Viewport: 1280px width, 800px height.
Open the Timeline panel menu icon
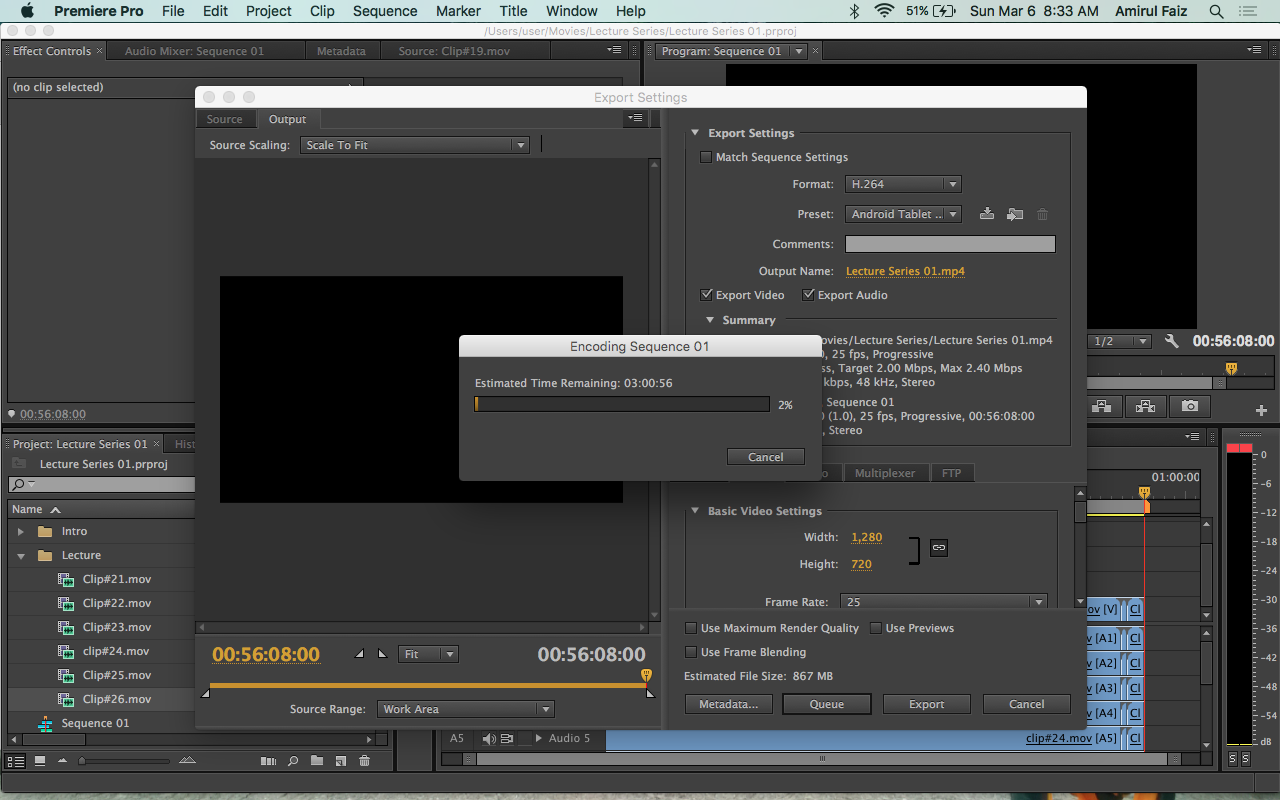coord(1193,437)
